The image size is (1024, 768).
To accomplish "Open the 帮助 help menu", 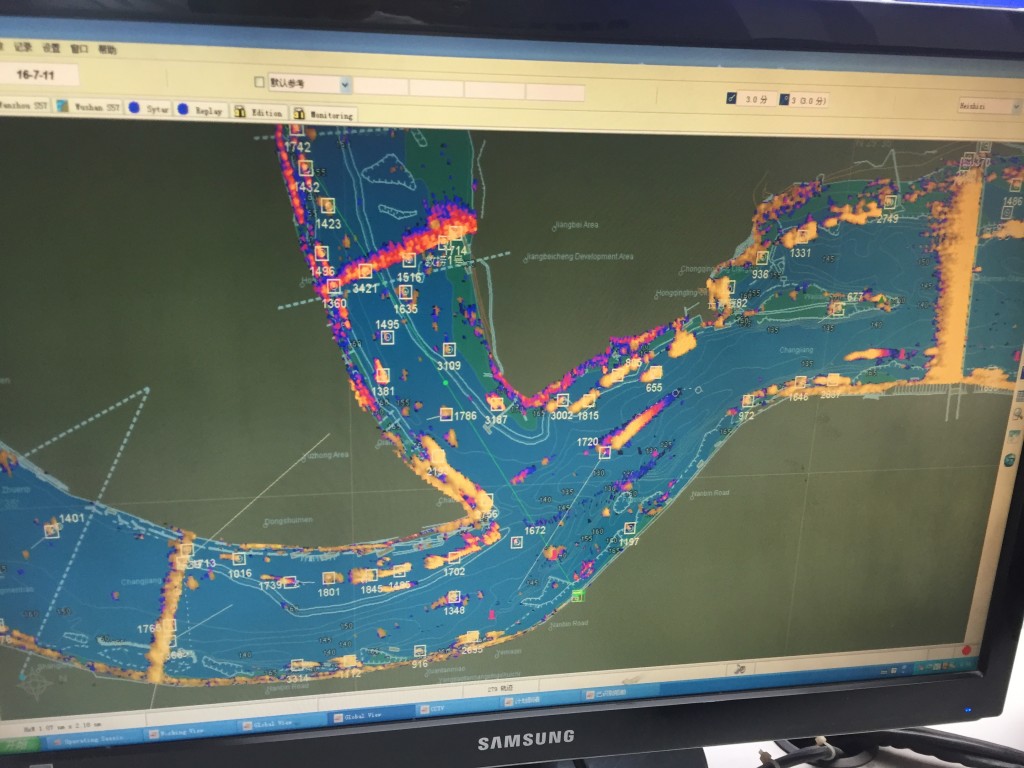I will pyautogui.click(x=107, y=49).
